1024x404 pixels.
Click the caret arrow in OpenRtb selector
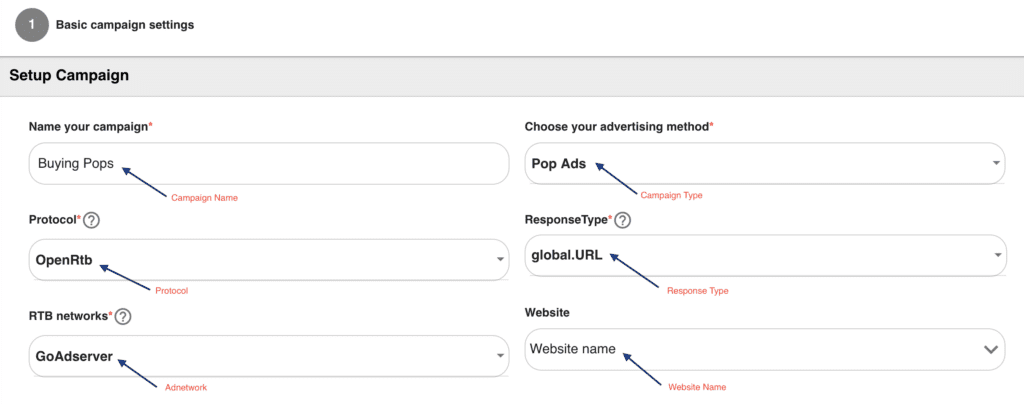[x=500, y=260]
